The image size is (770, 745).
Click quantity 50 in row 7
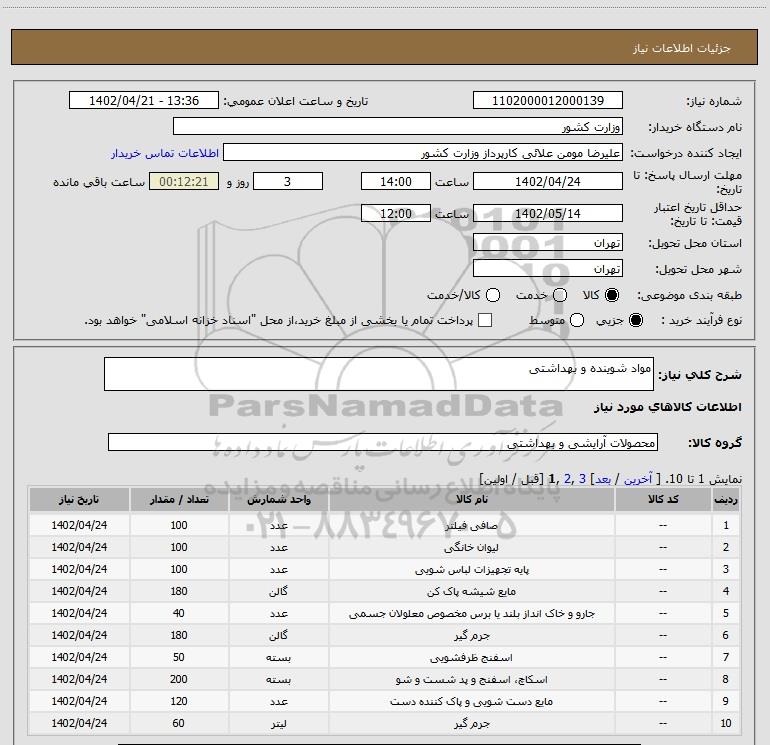click(x=179, y=657)
